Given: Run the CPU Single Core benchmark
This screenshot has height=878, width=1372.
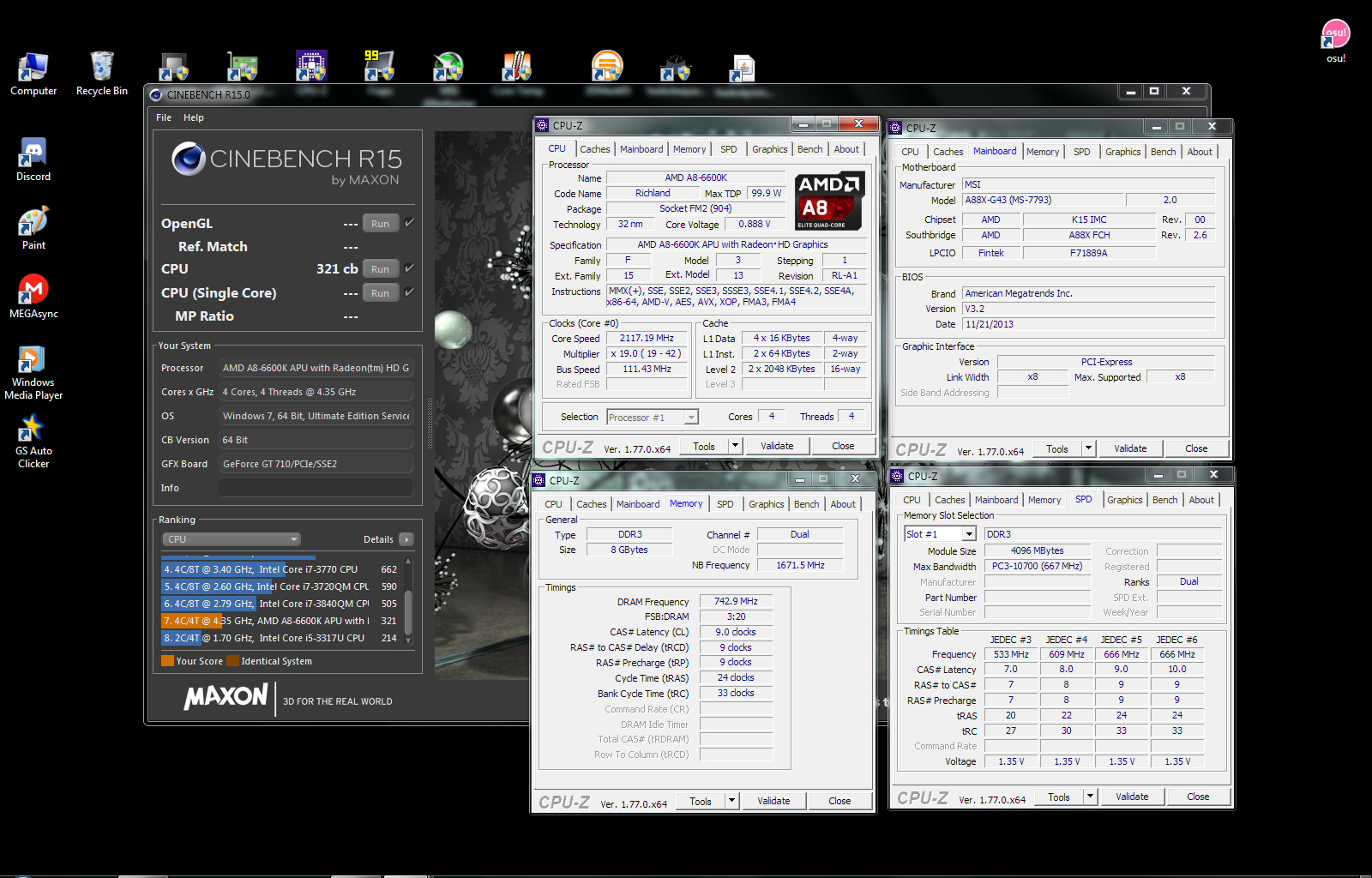Looking at the screenshot, I should (x=381, y=292).
